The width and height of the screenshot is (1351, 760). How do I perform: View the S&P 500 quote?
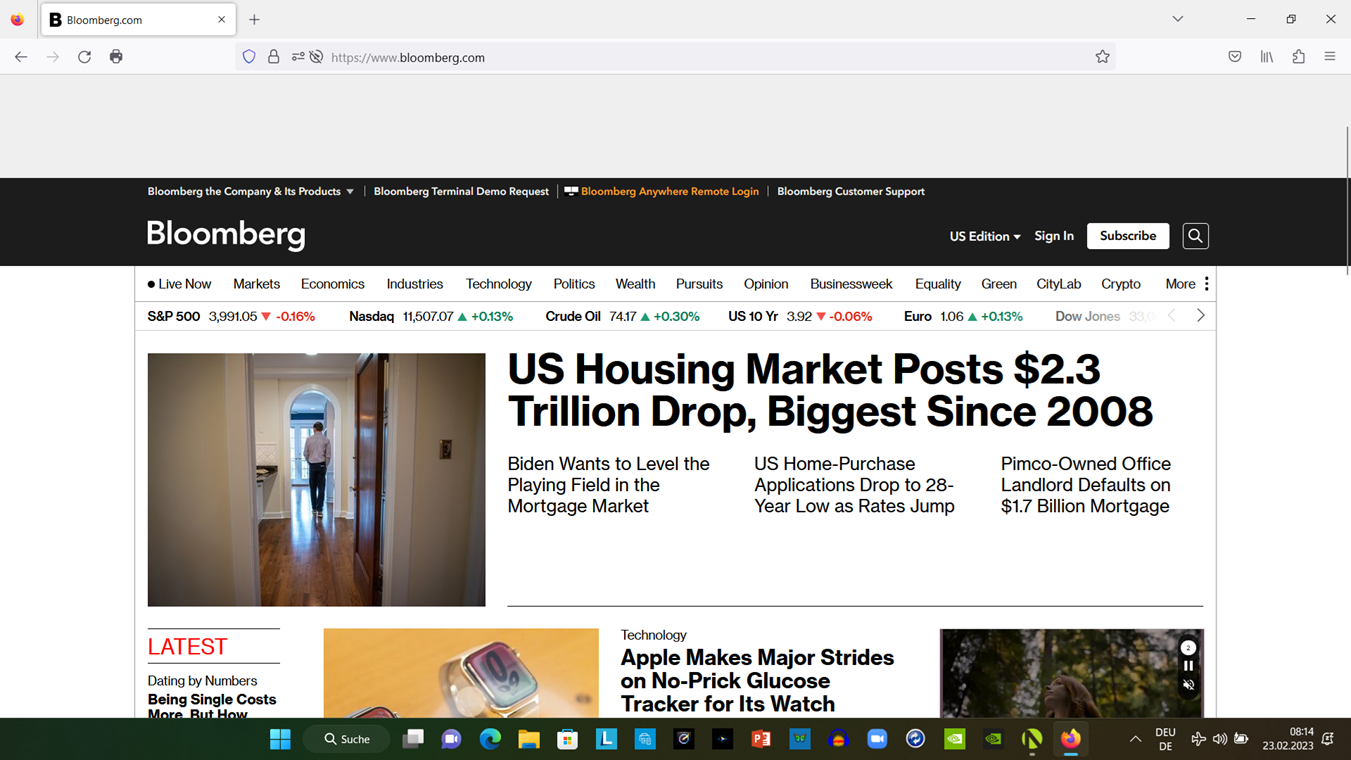point(231,316)
